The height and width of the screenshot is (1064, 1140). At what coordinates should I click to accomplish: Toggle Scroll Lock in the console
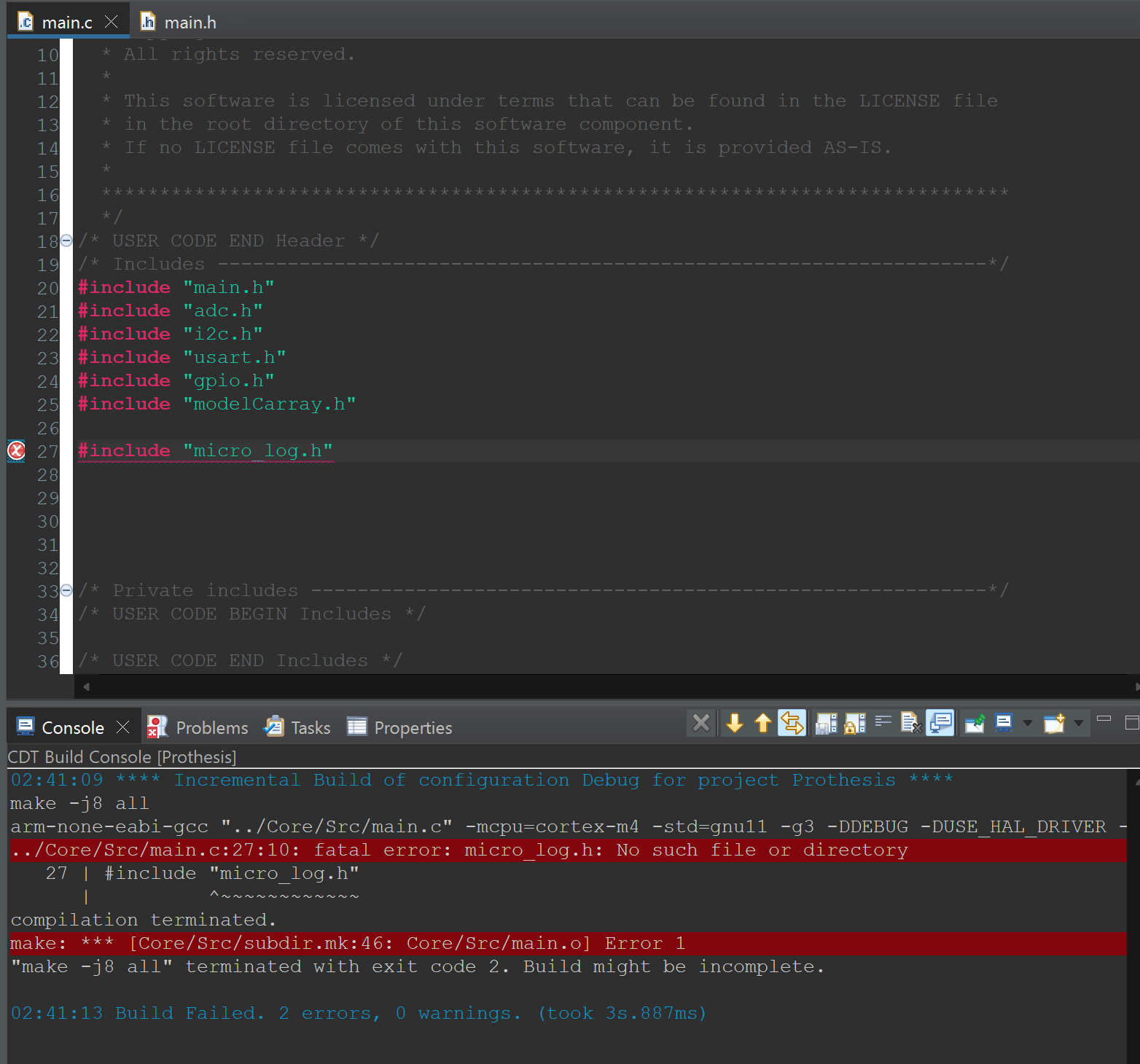pos(855,723)
